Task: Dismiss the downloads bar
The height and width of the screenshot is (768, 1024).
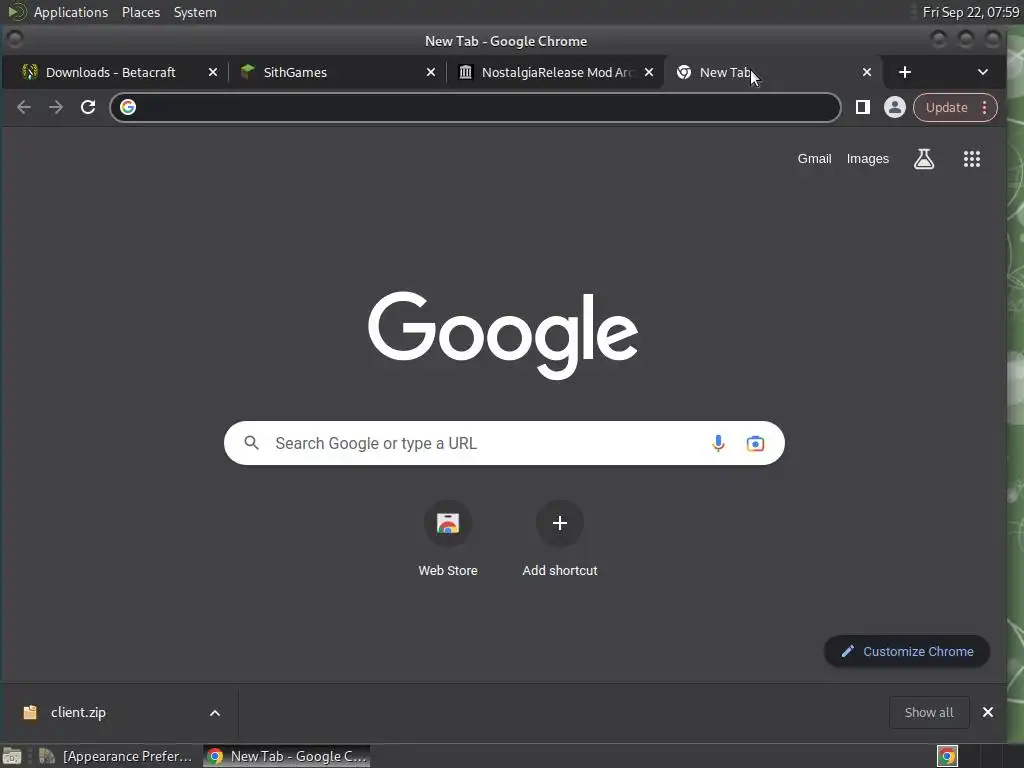Action: click(x=988, y=712)
